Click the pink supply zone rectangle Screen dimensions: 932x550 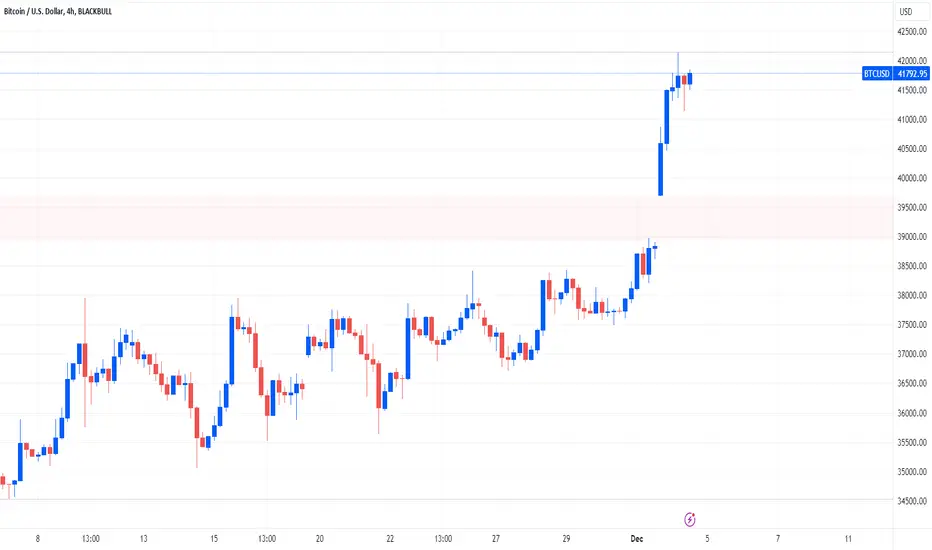tap(446, 218)
